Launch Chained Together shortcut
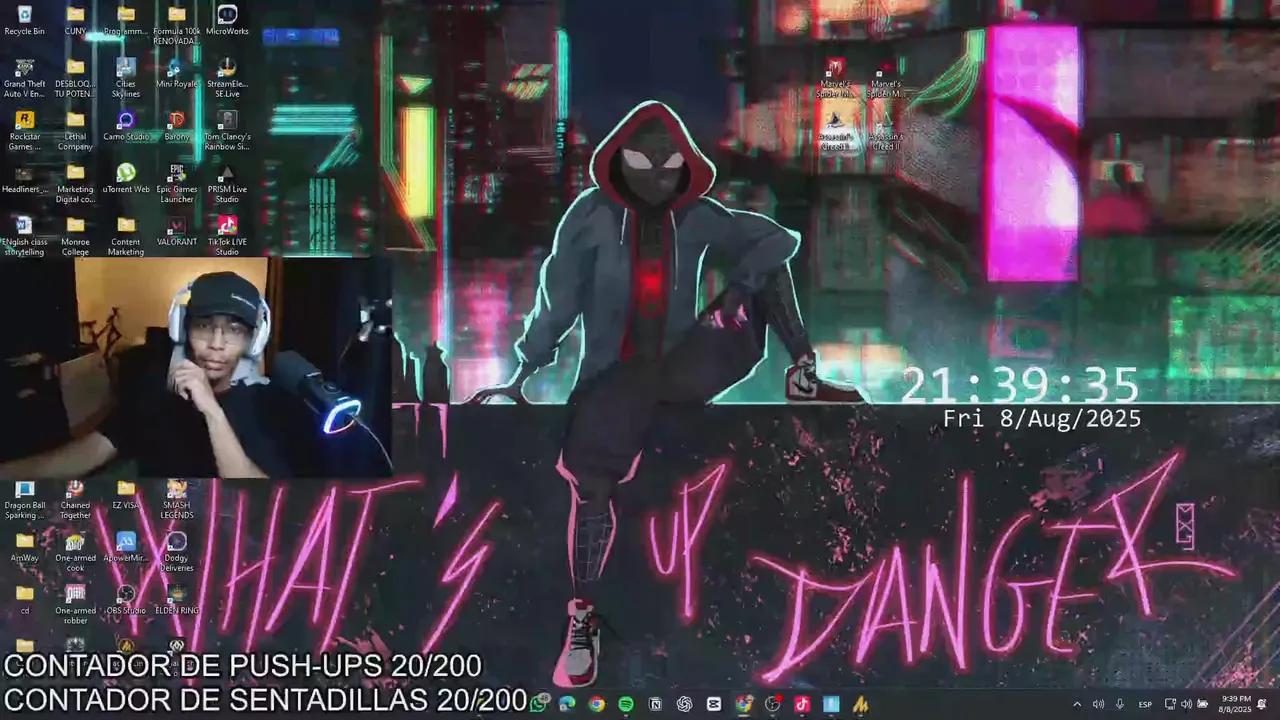 [x=75, y=499]
